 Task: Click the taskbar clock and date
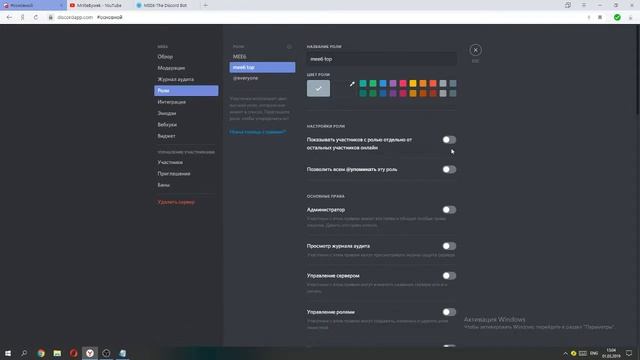(x=611, y=353)
